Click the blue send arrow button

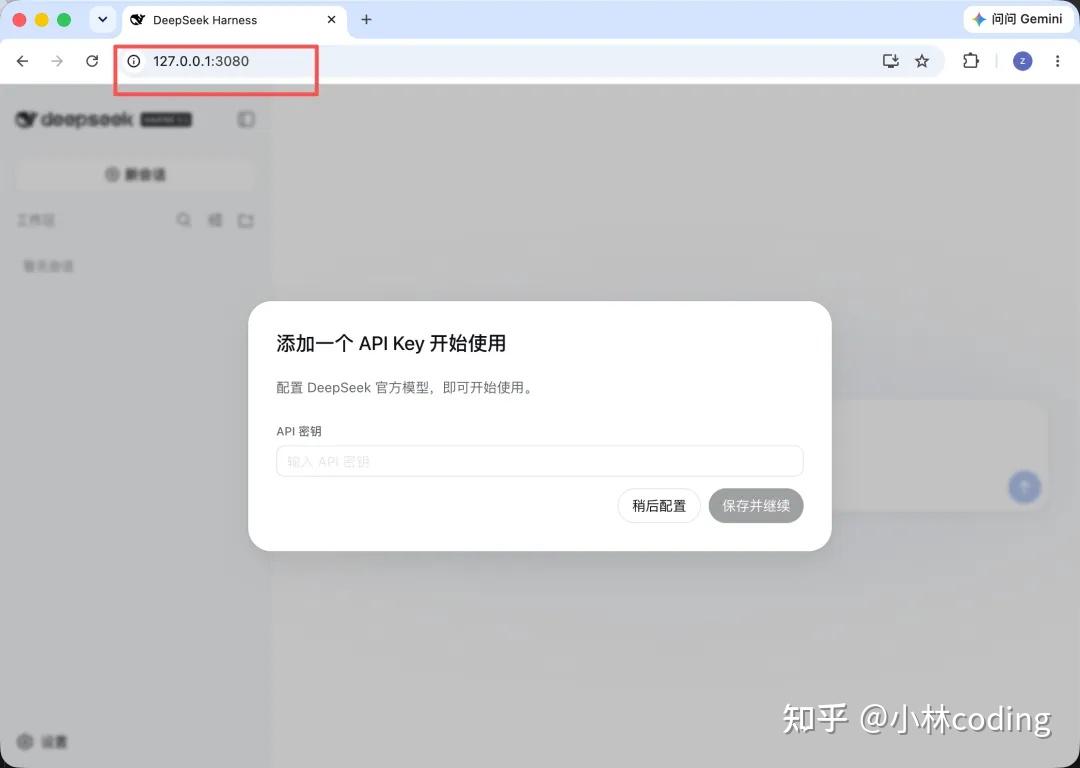[1024, 487]
